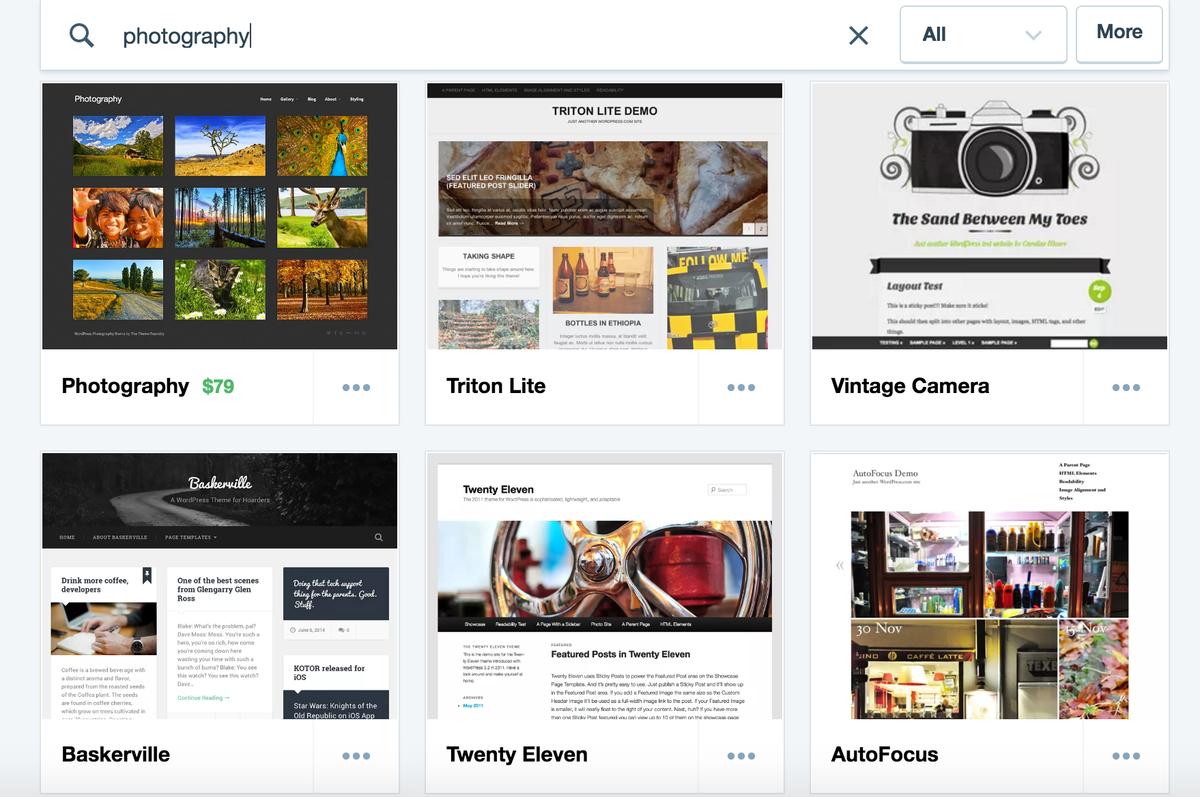Select the Photography theme thumbnail
Screen dimensions: 1200x797
[x=220, y=216]
